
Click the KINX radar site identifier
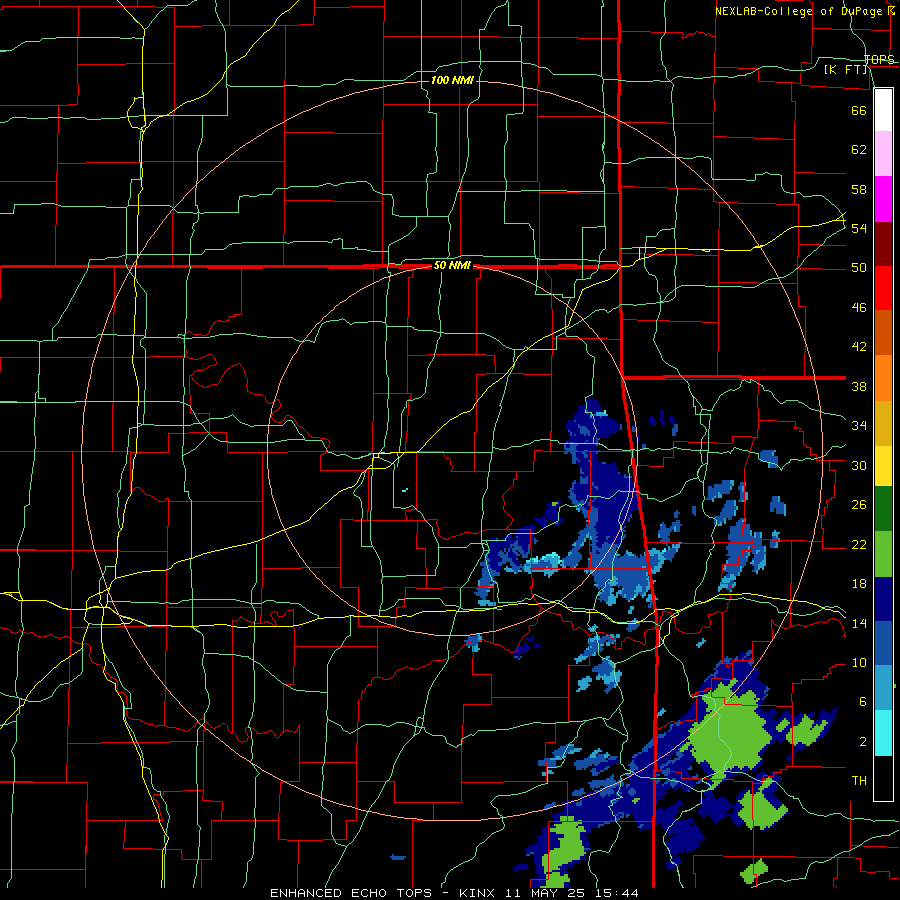[479, 893]
